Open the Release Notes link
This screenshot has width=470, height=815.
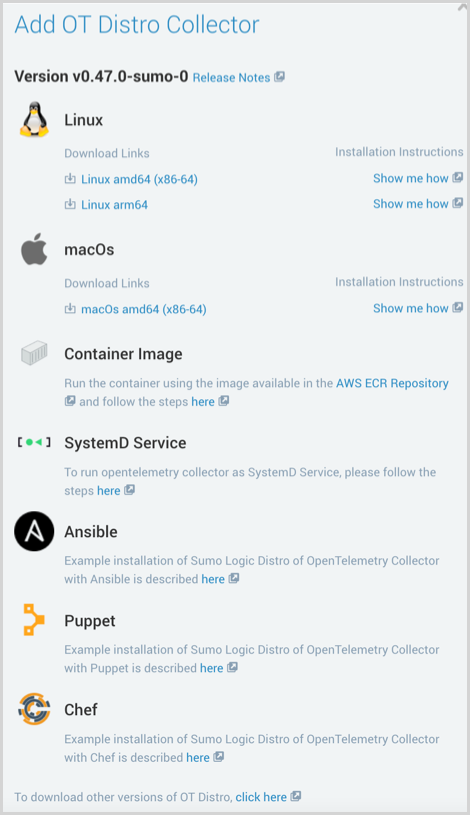(x=231, y=77)
